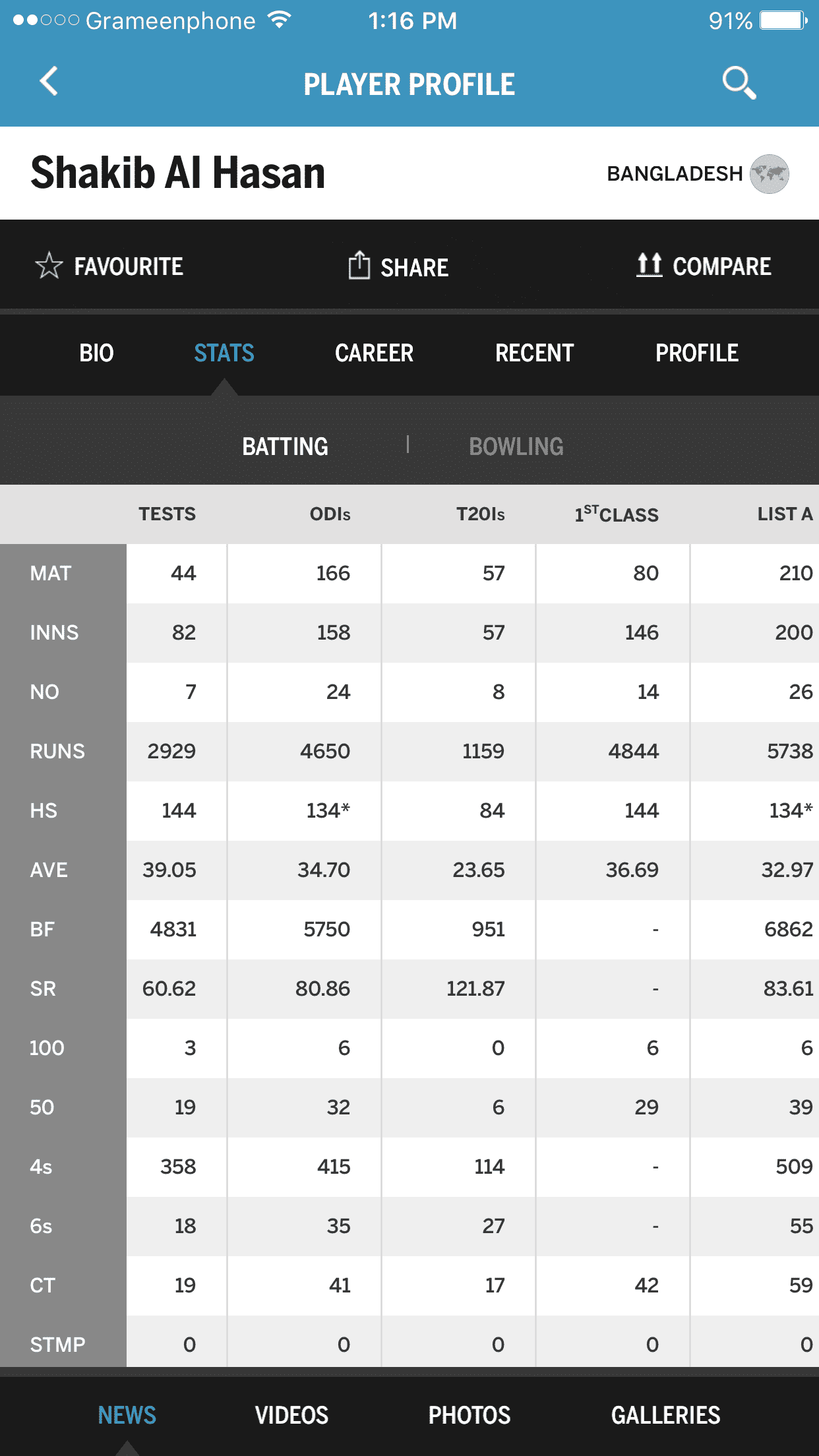819x1456 pixels.
Task: Tap the Compare arrows icon
Action: tap(650, 265)
